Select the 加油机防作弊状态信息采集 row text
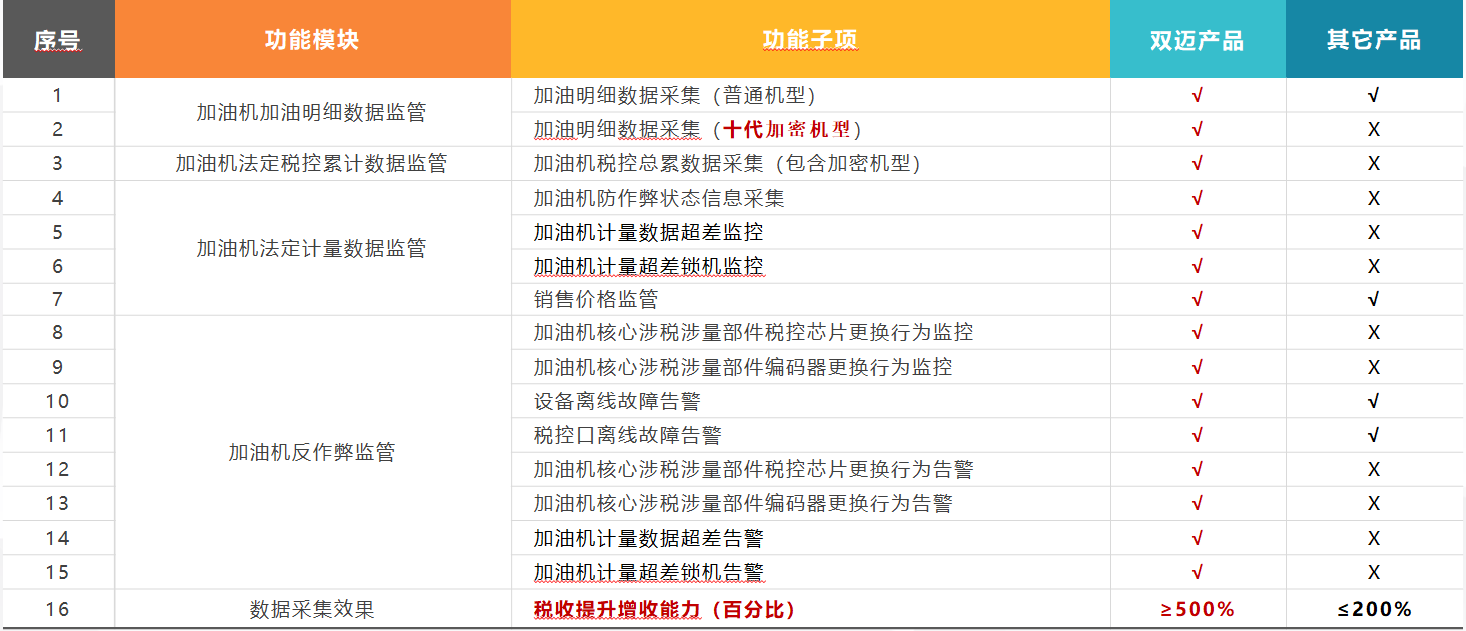This screenshot has width=1466, height=631. (x=659, y=198)
